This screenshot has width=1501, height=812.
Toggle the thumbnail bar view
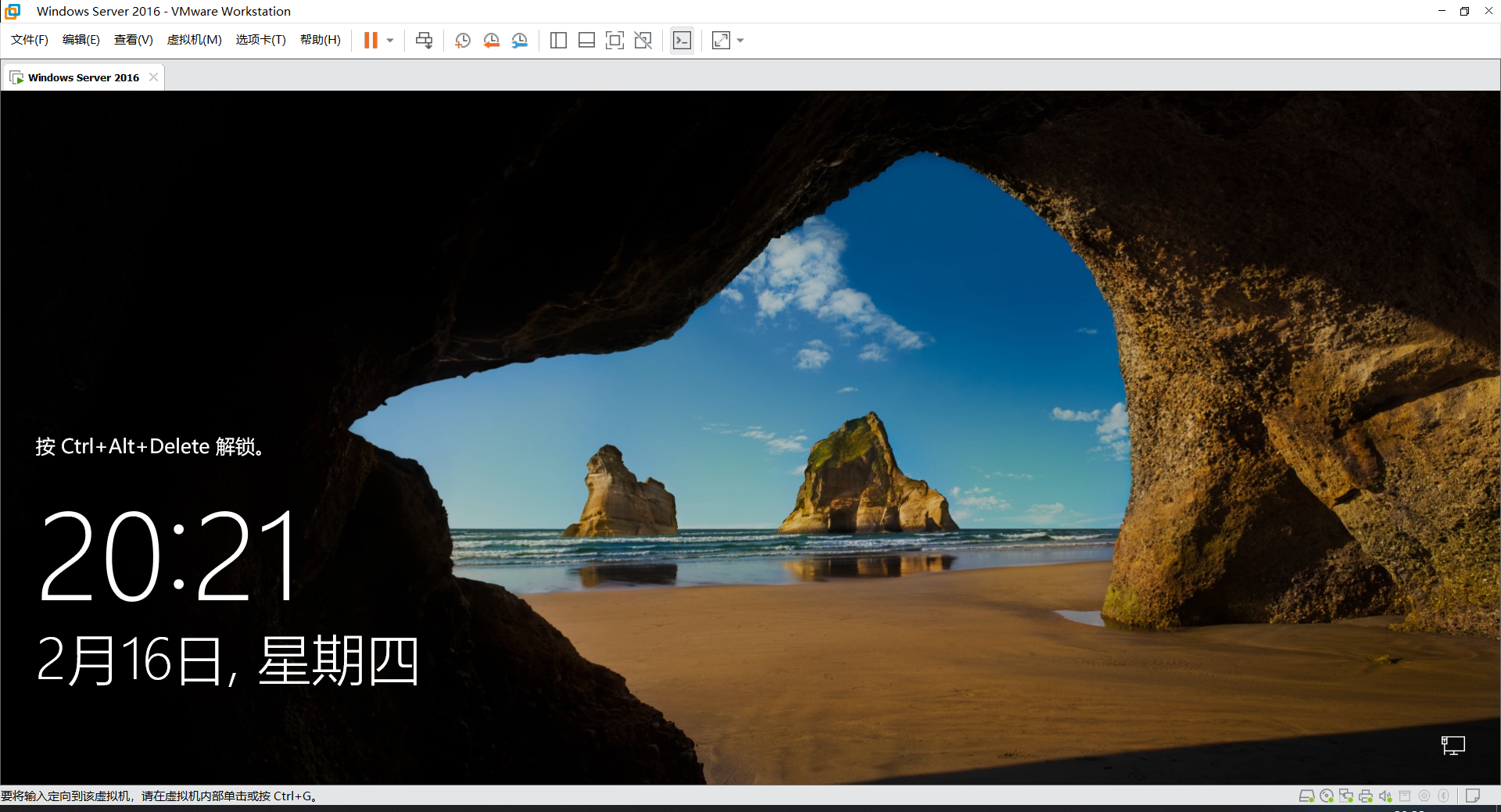point(586,41)
